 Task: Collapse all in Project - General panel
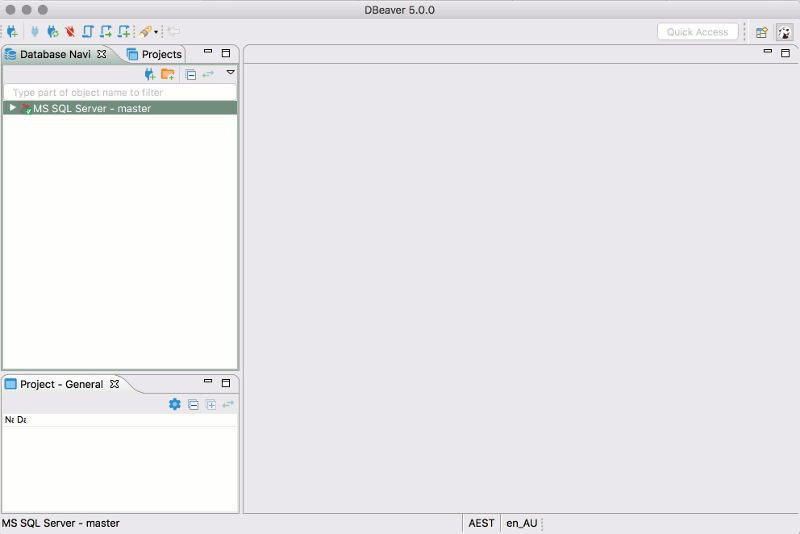[x=193, y=405]
